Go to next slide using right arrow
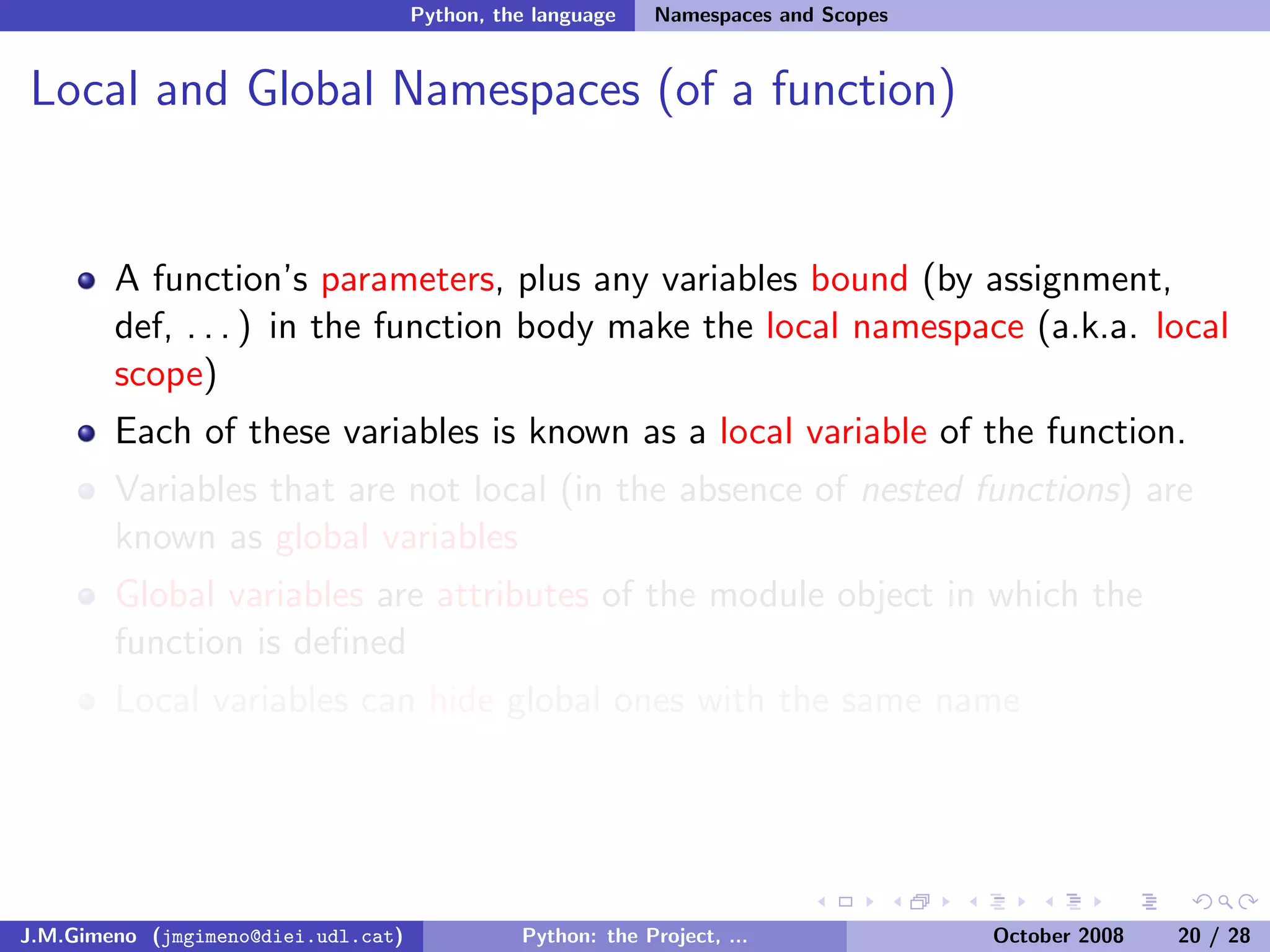 (x=870, y=902)
